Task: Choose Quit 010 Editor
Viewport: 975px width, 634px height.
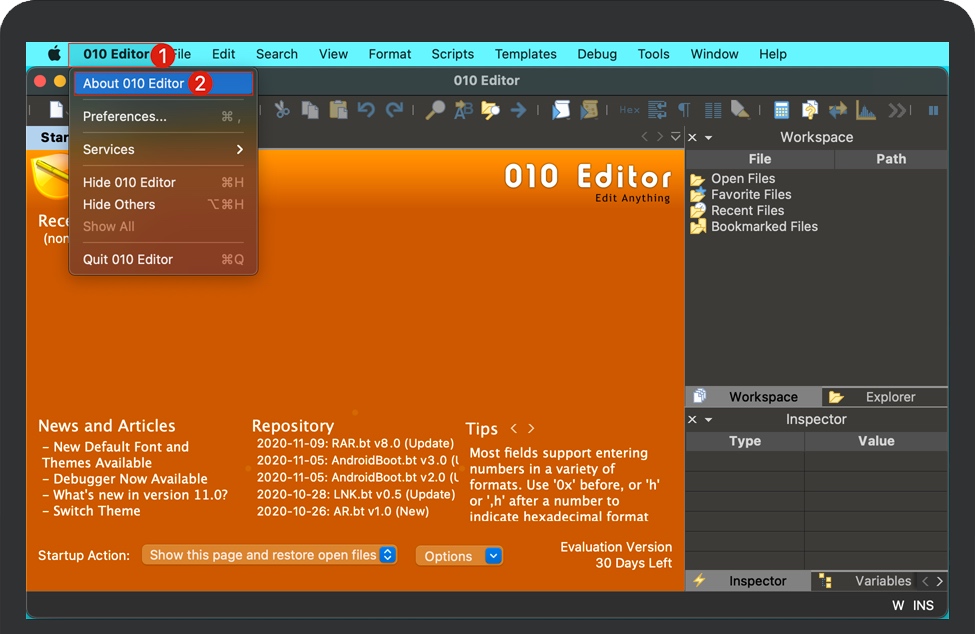Action: (163, 259)
